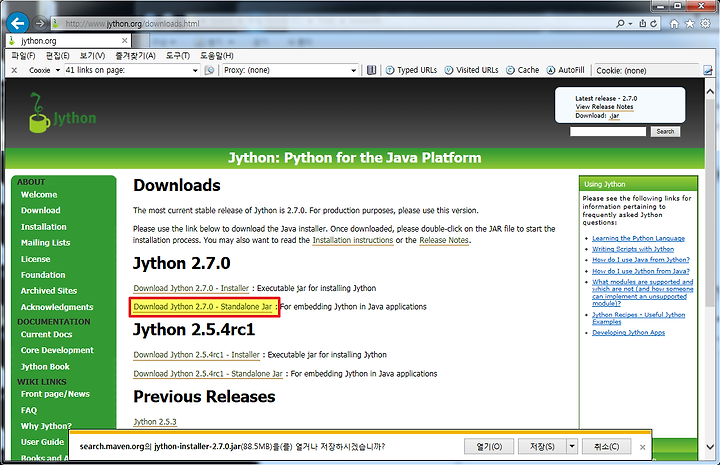Click the 저장(S) save button
The height and width of the screenshot is (465, 720).
tap(542, 446)
